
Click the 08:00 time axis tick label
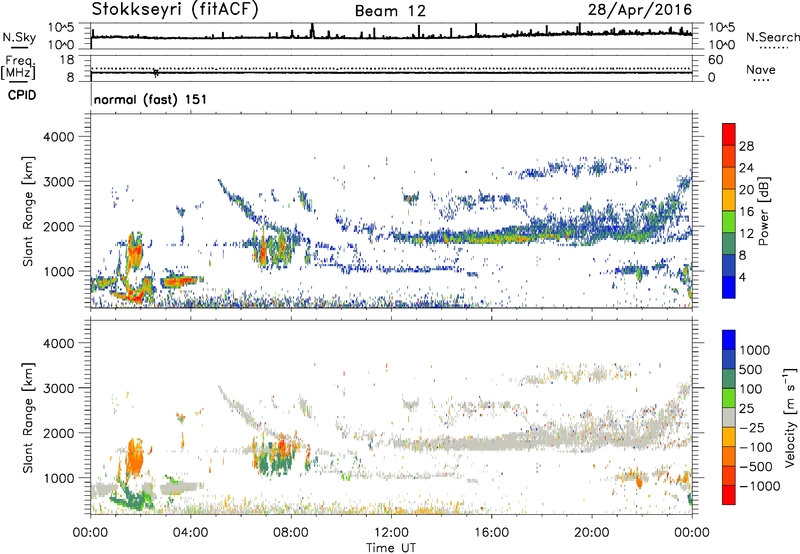[291, 533]
